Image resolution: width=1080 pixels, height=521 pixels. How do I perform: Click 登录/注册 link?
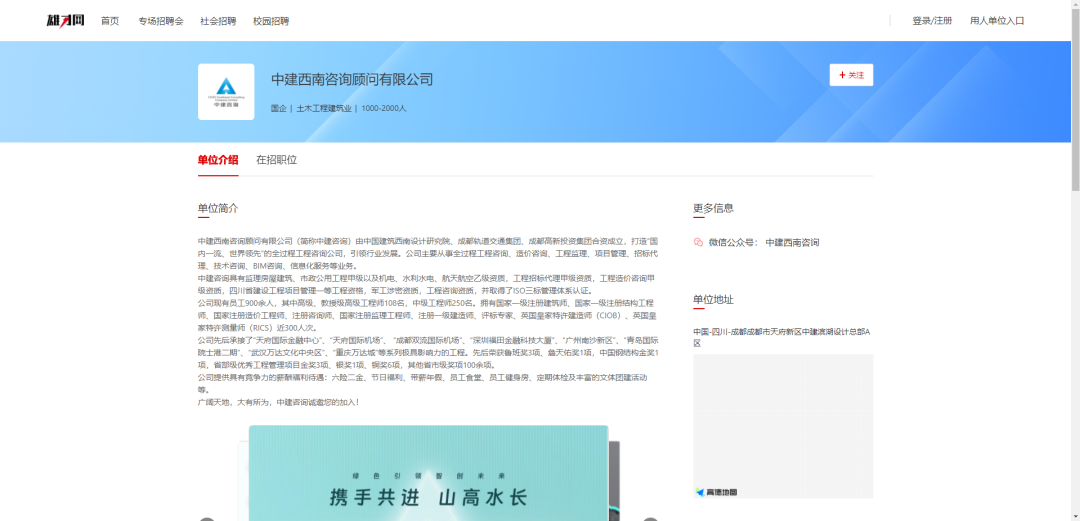[932, 21]
